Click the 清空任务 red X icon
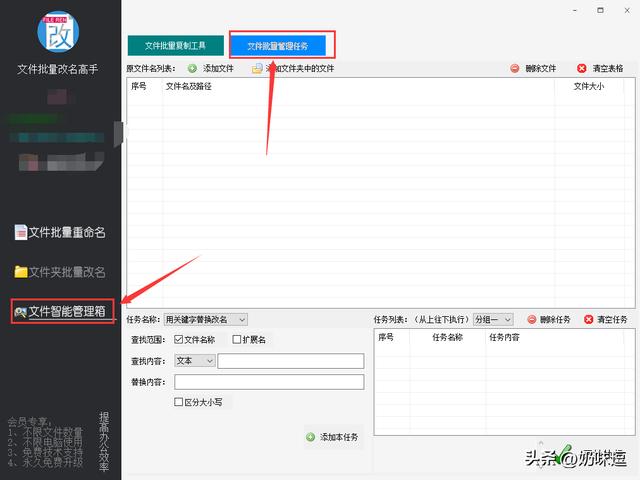The height and width of the screenshot is (480, 640). pos(588,319)
